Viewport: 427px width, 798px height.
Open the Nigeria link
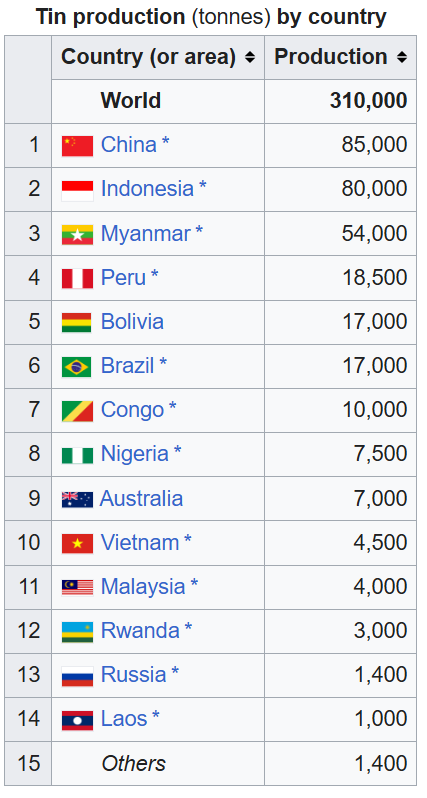134,454
